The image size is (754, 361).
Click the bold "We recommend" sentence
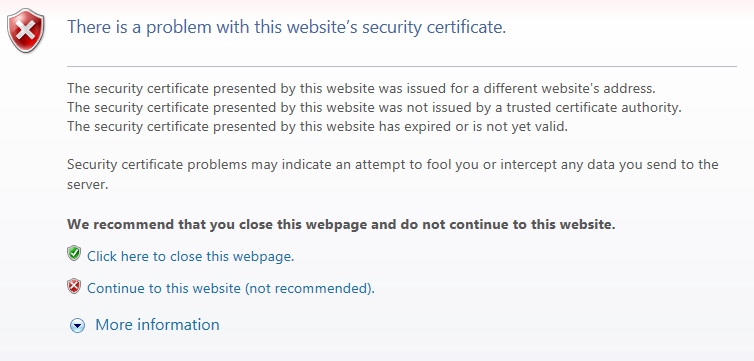pos(341,224)
